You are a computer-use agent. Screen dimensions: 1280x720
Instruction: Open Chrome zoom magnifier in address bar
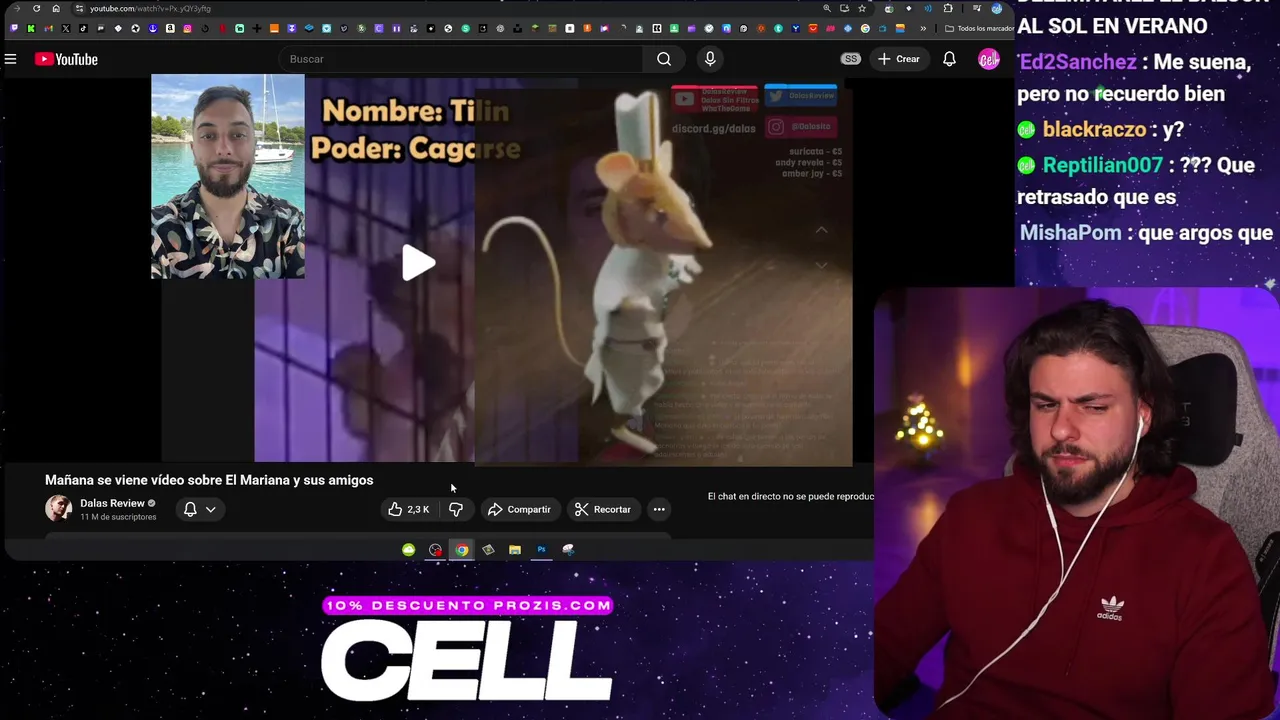click(x=826, y=8)
